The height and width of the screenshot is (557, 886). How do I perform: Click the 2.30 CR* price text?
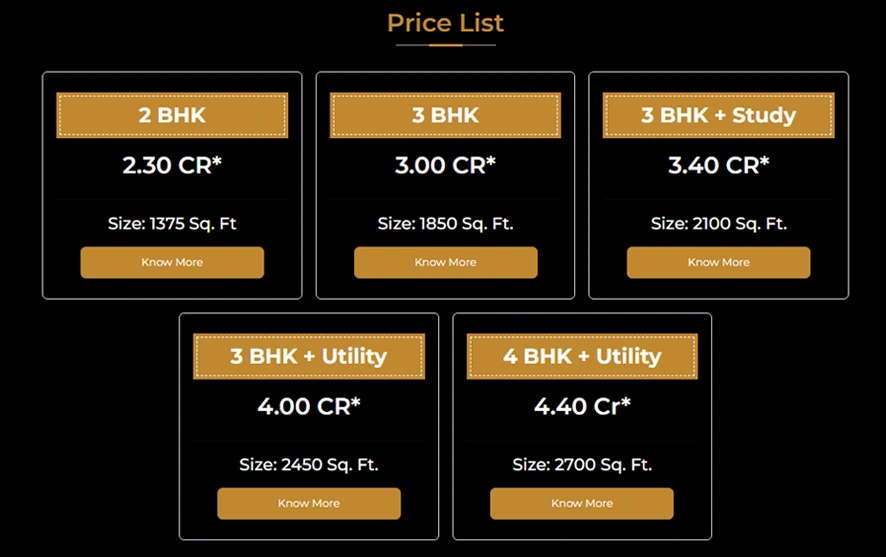[x=172, y=166]
